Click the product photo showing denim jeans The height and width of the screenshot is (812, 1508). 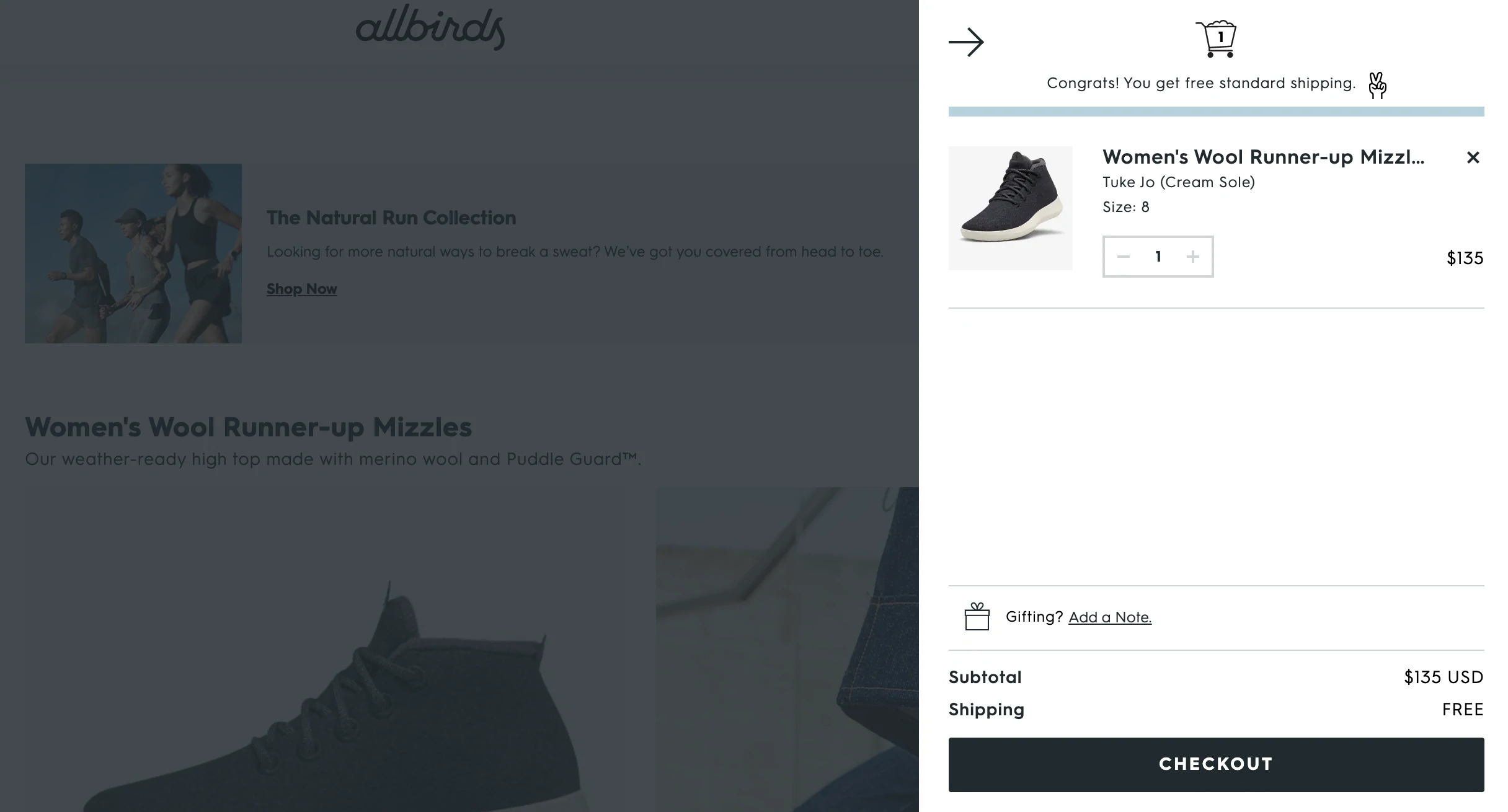click(786, 650)
